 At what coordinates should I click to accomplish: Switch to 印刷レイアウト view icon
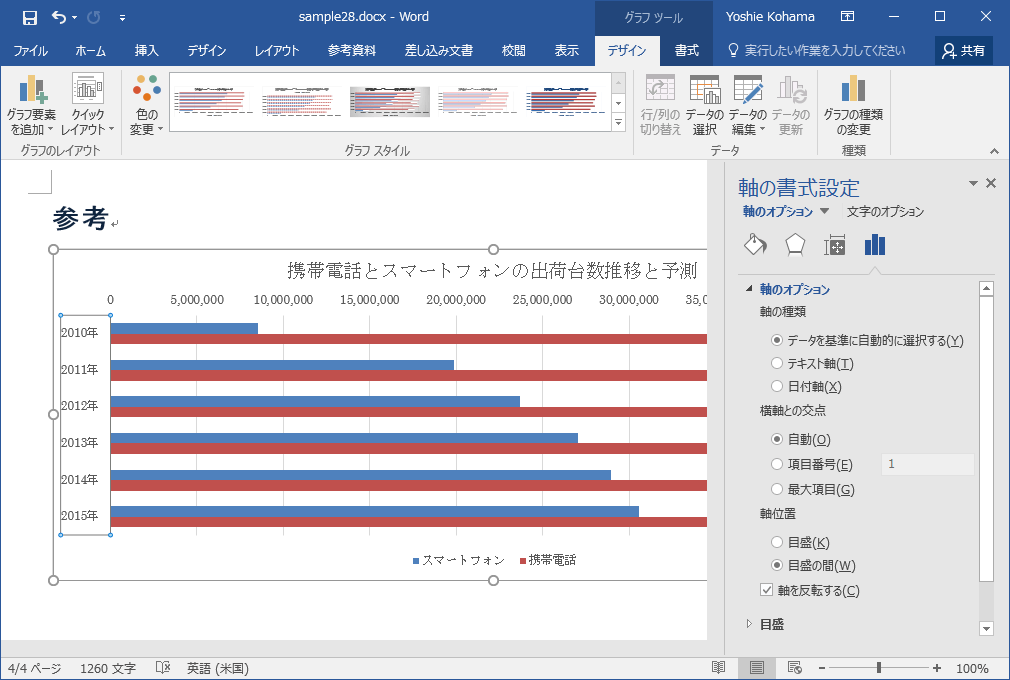[757, 668]
